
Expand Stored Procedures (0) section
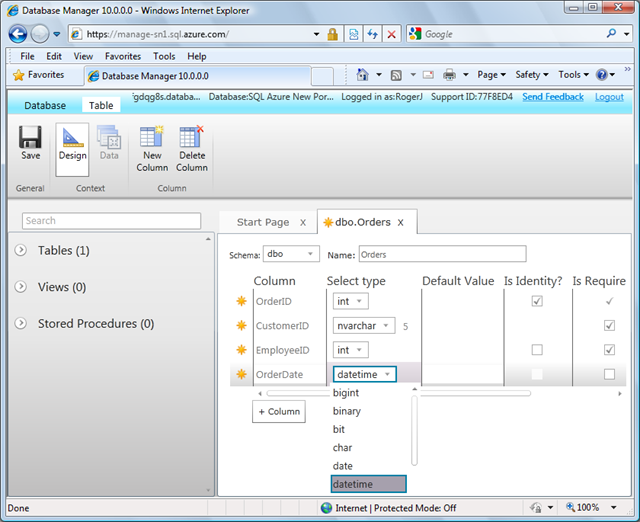click(x=20, y=324)
